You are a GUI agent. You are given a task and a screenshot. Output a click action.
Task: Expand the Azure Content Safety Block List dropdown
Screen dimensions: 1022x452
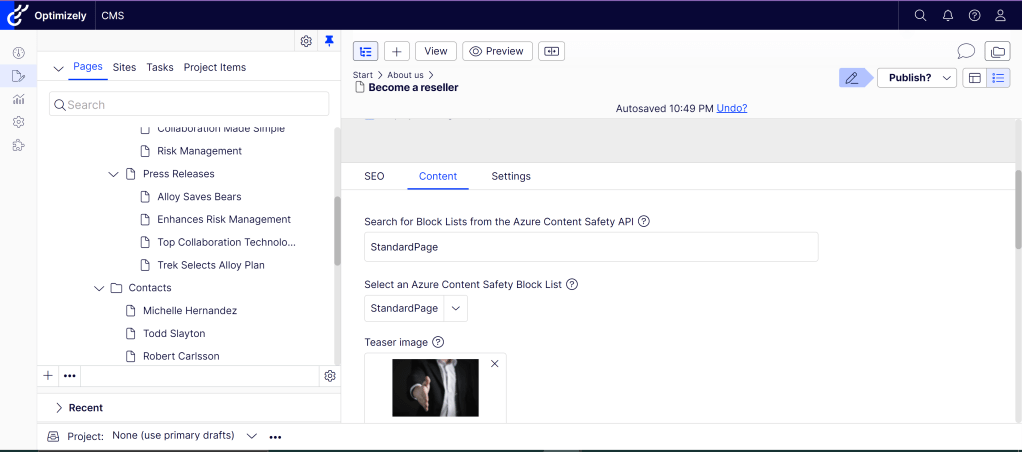click(455, 308)
